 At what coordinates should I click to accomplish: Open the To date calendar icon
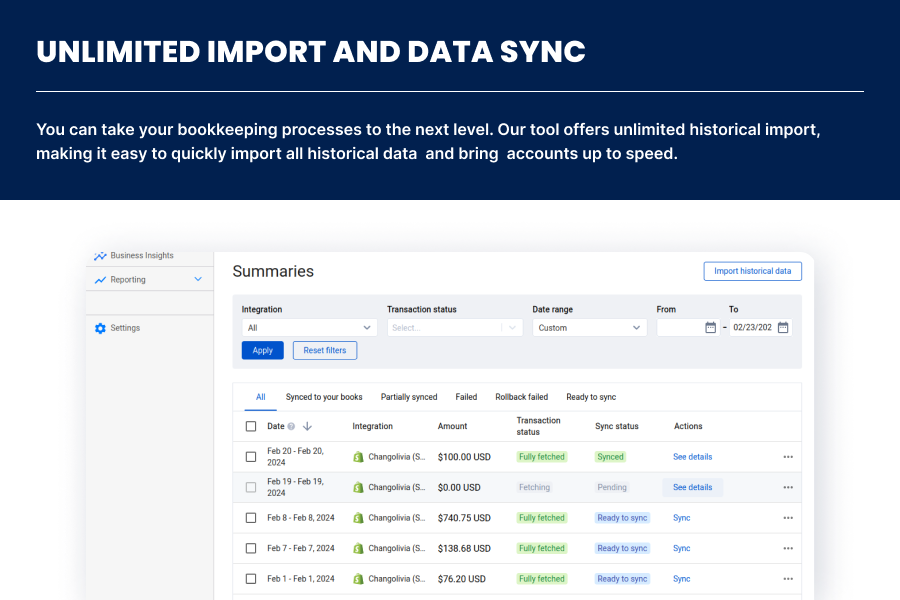(x=783, y=327)
